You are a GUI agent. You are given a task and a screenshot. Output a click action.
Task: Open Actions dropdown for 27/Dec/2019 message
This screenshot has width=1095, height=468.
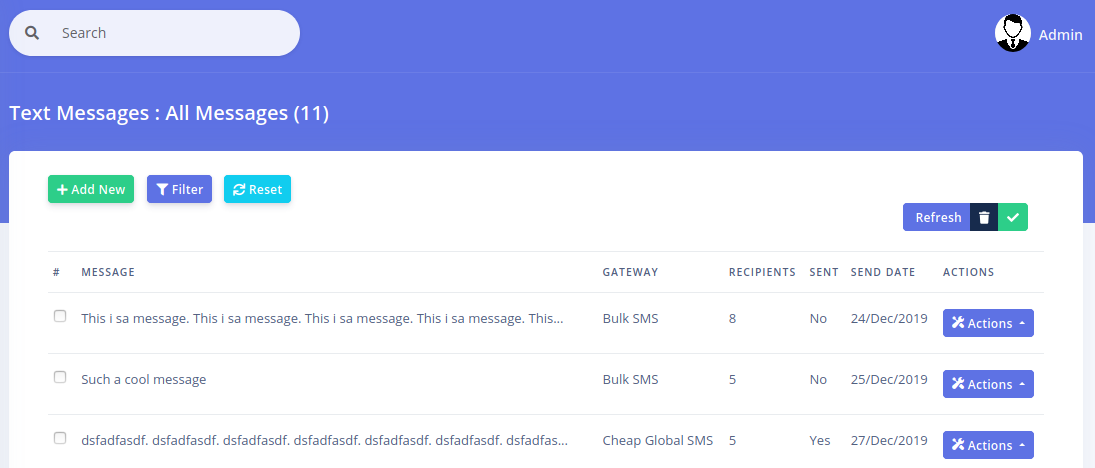(987, 445)
